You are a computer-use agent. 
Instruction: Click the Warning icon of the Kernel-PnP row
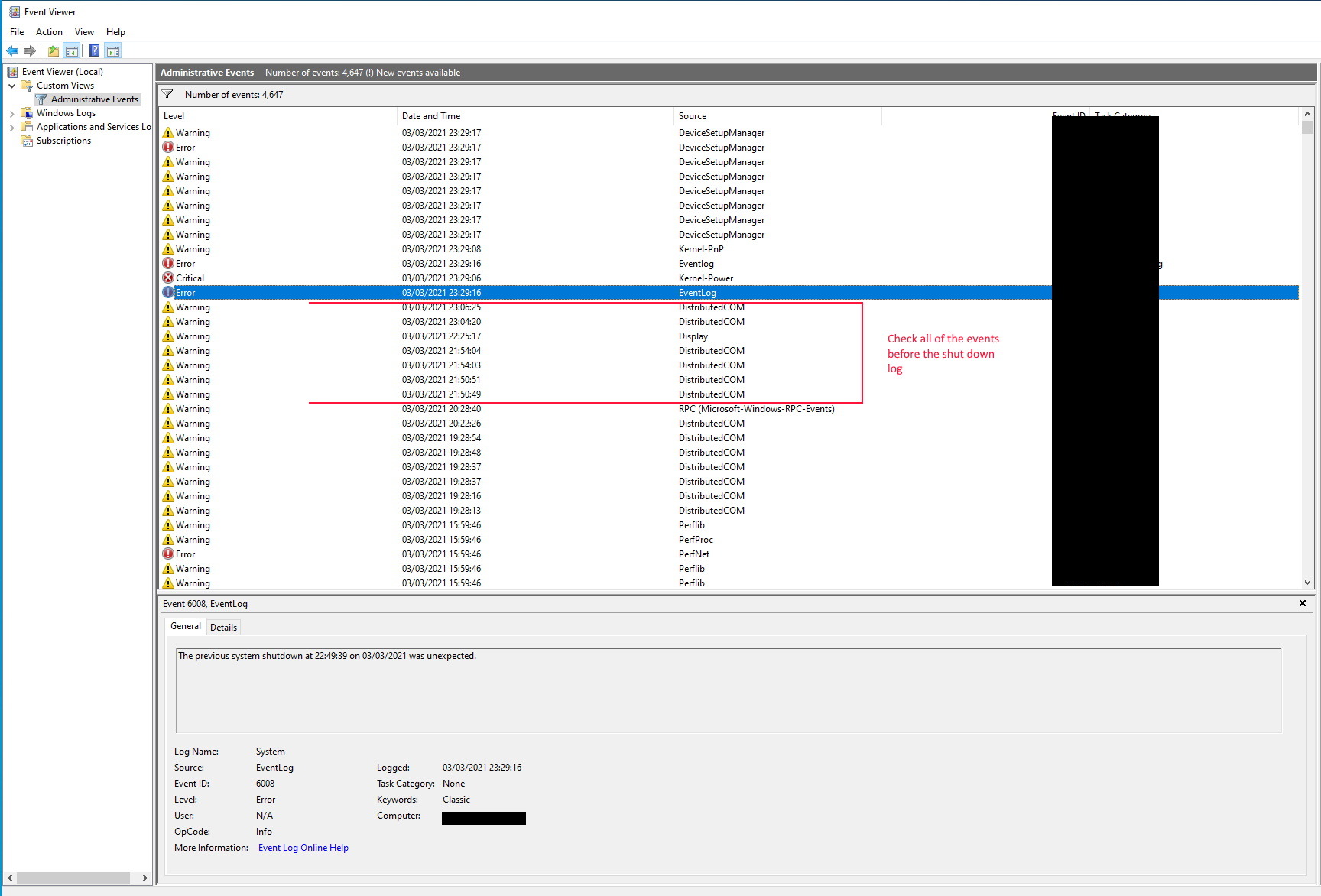coord(168,249)
